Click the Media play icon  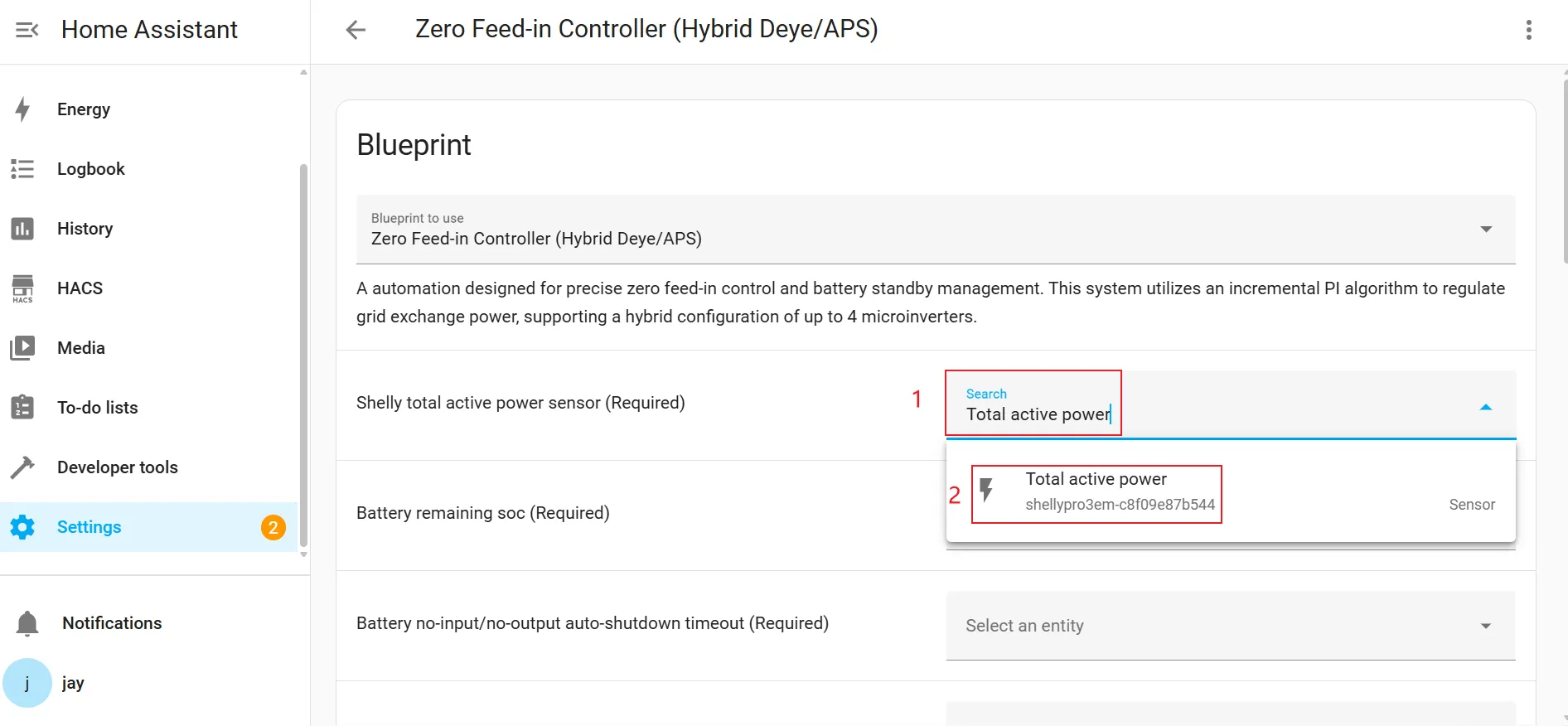[x=22, y=348]
